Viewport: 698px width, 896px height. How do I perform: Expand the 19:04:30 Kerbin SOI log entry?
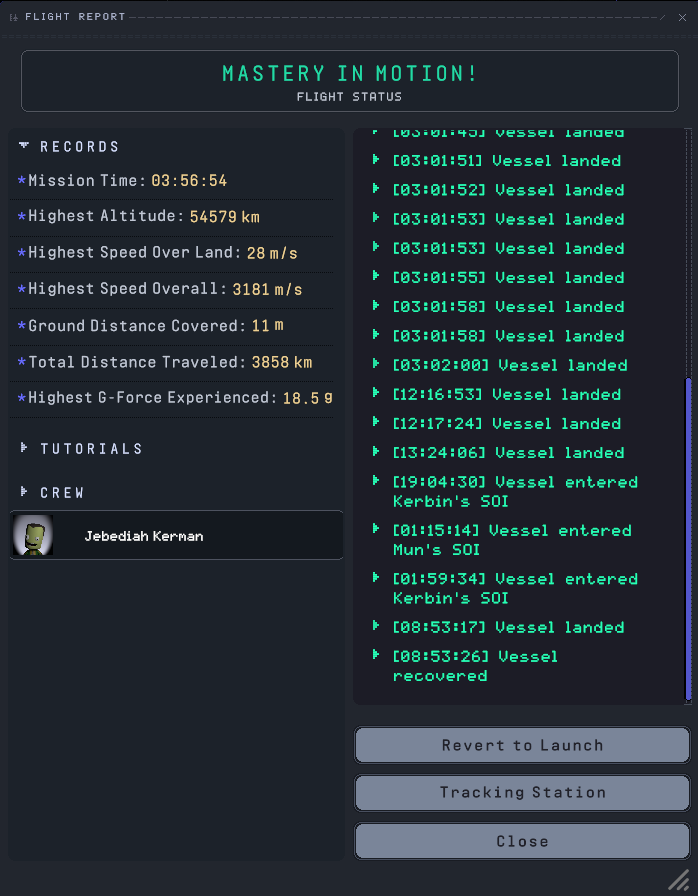(377, 481)
